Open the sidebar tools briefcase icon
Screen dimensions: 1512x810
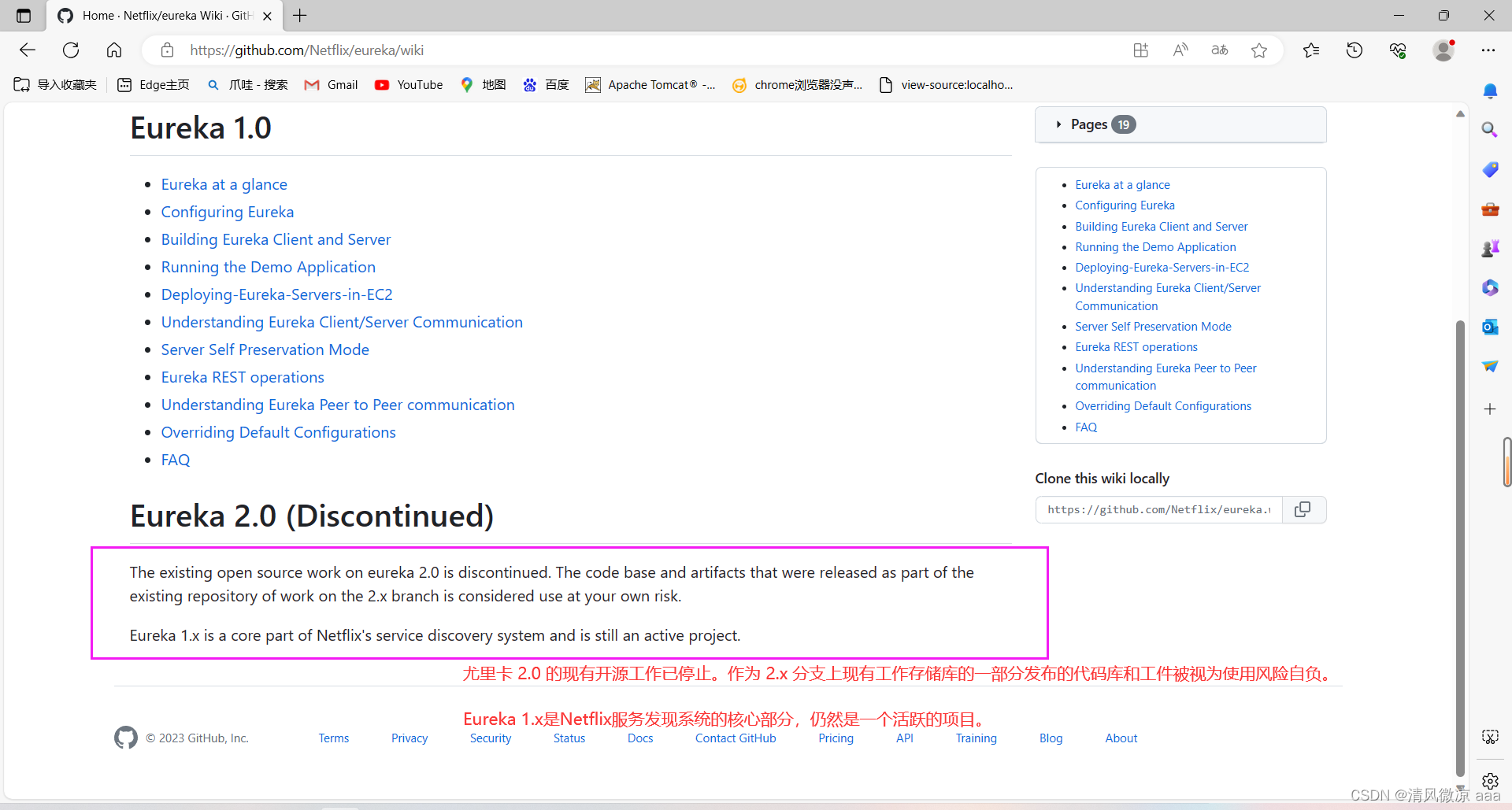(1490, 209)
